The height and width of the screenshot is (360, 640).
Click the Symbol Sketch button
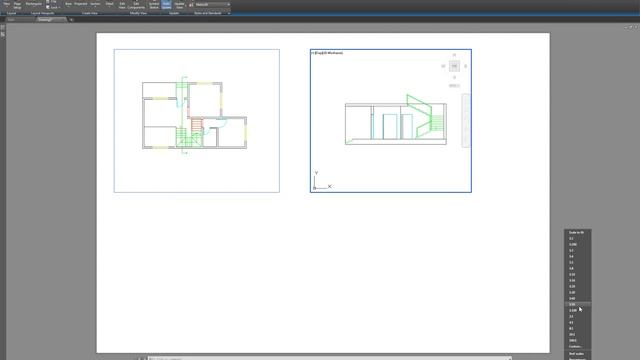click(x=154, y=5)
